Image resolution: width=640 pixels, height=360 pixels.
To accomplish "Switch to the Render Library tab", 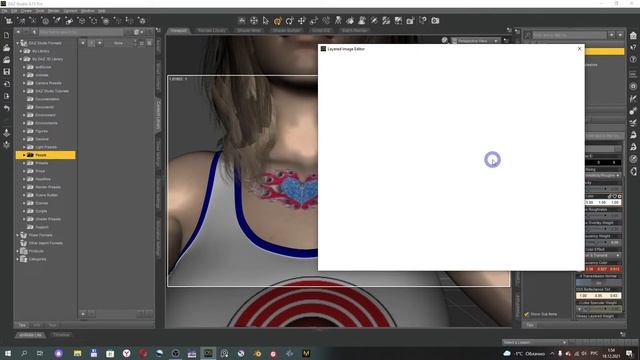I will 211,31.
